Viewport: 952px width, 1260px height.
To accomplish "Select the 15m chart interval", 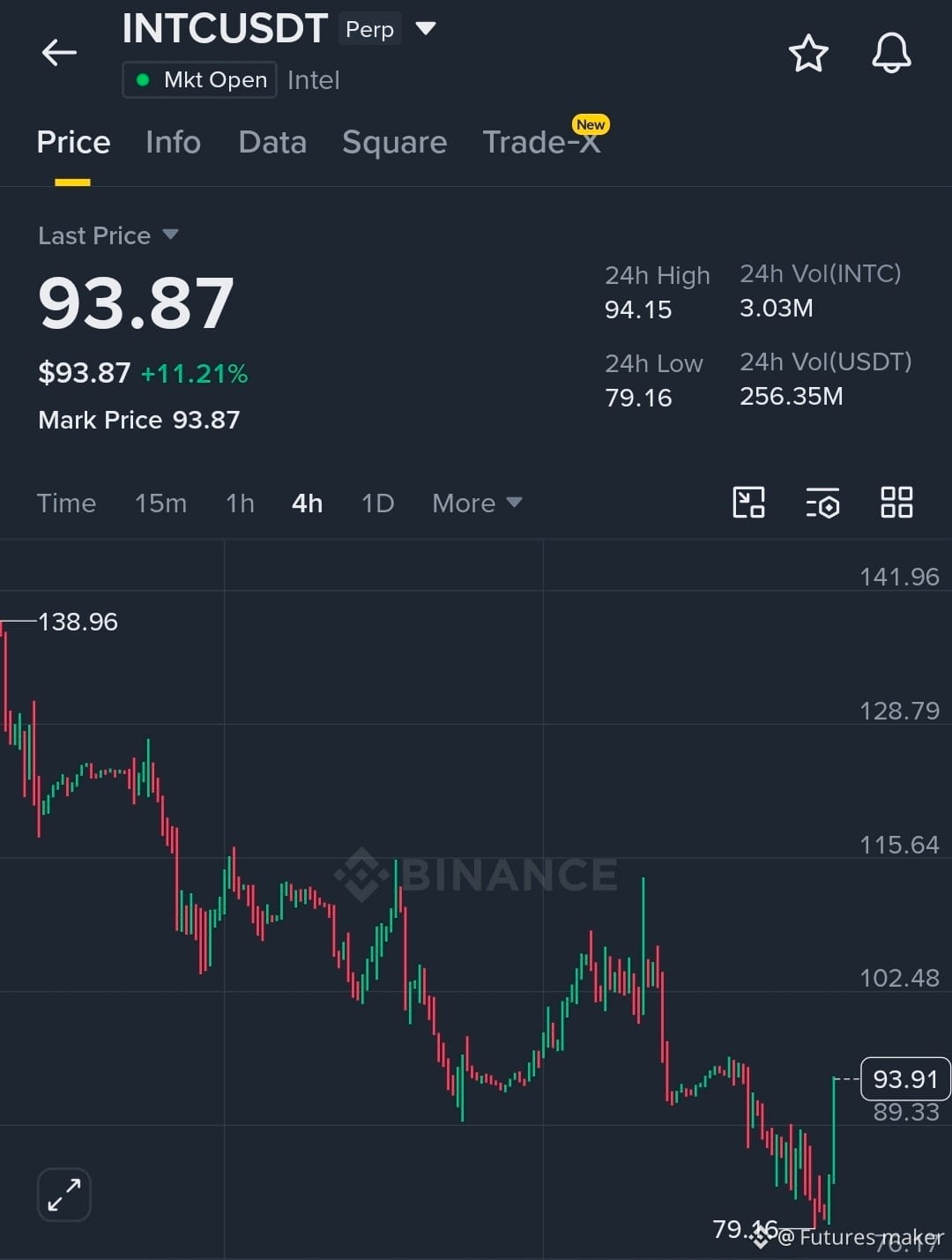I will pos(160,503).
